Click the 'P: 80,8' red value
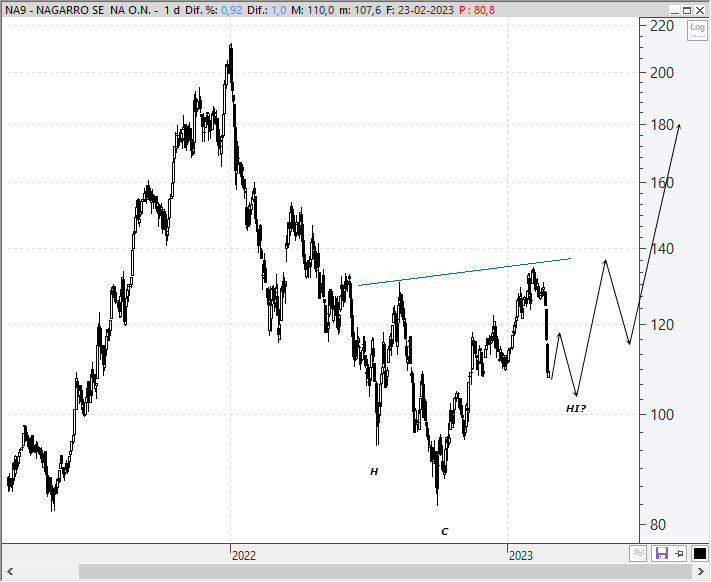Image resolution: width=711 pixels, height=582 pixels. coord(477,10)
